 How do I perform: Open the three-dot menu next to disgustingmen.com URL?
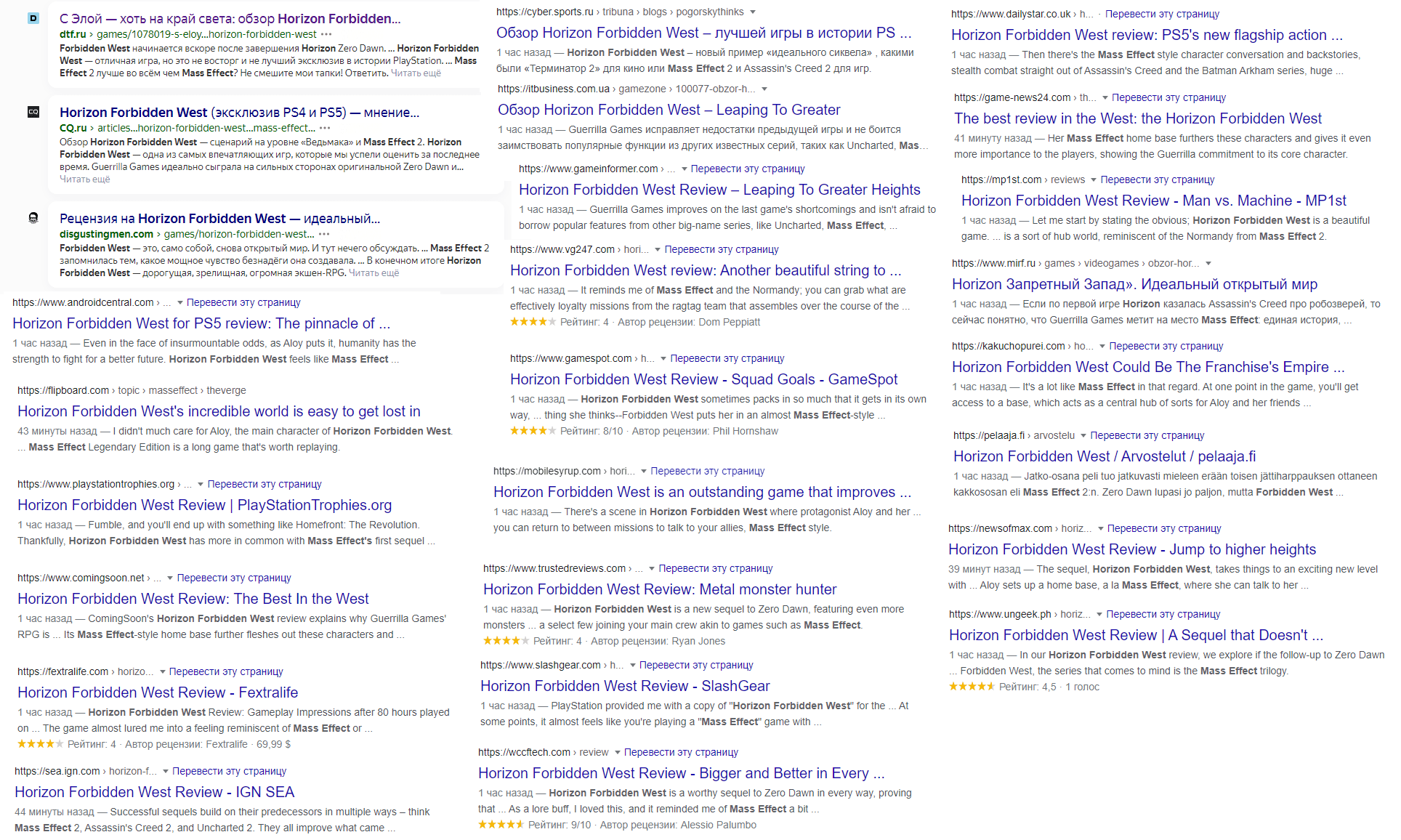(x=324, y=234)
